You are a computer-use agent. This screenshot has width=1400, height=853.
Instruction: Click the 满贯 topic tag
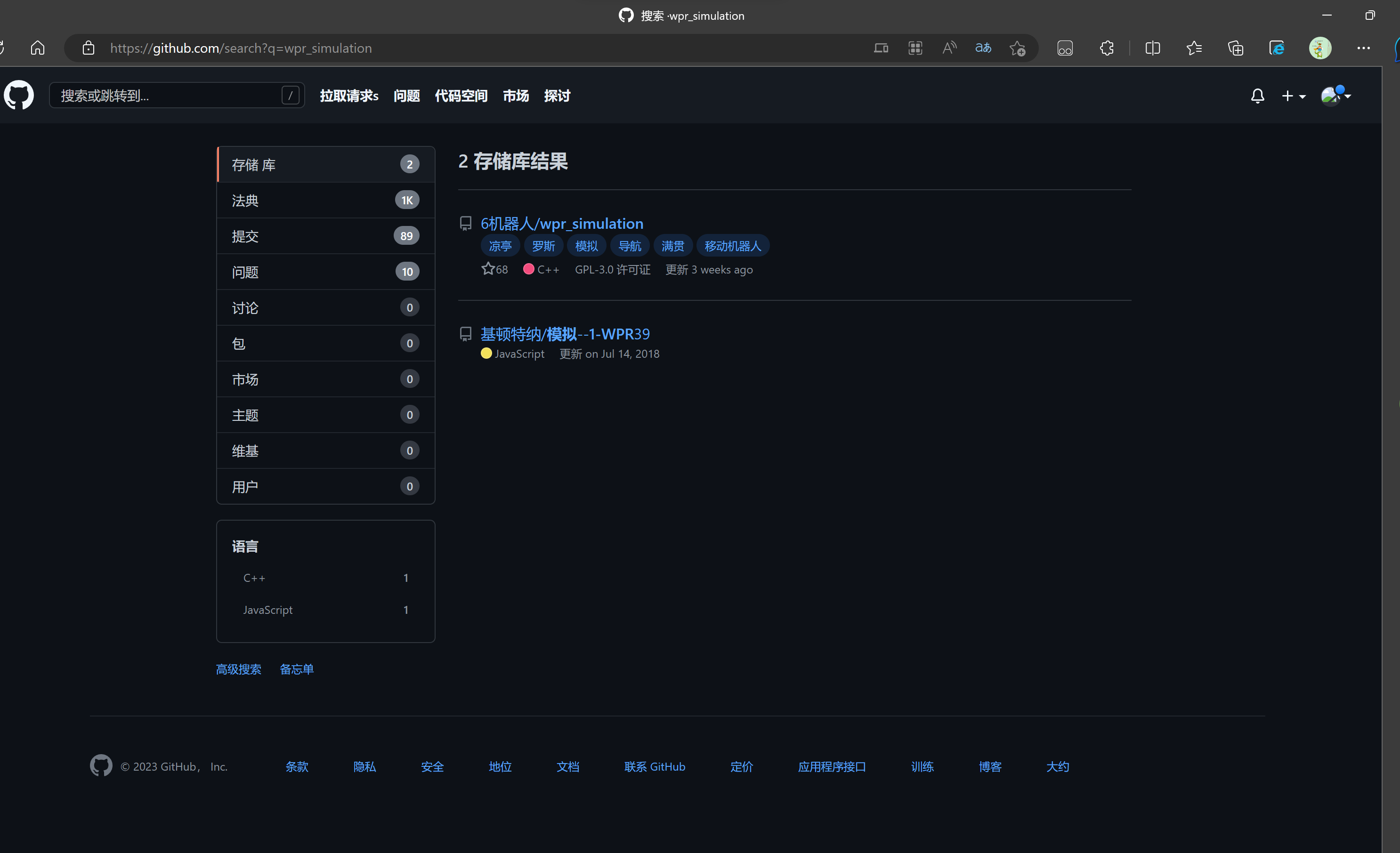(x=673, y=246)
